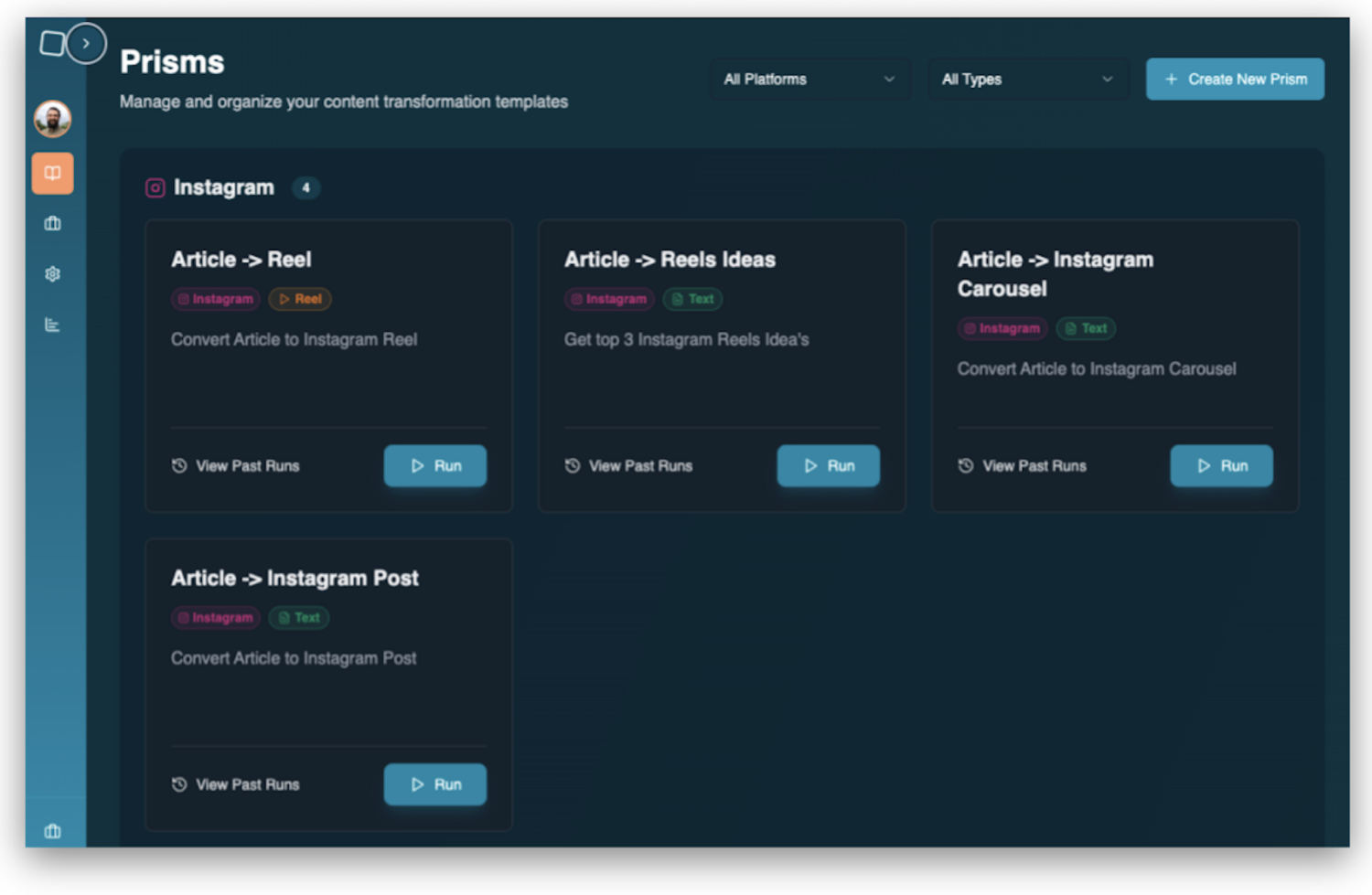1372x895 pixels.
Task: Open the briefcase icon in sidebar
Action: pyautogui.click(x=52, y=224)
